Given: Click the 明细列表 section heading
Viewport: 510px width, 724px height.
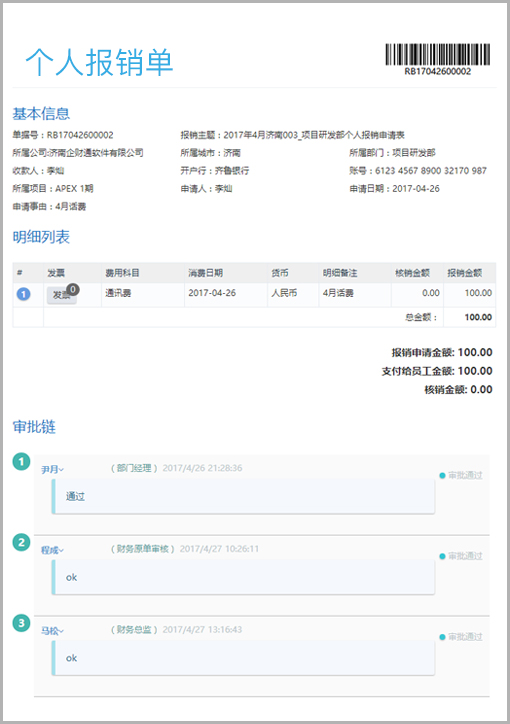Looking at the screenshot, I should coord(41,237).
